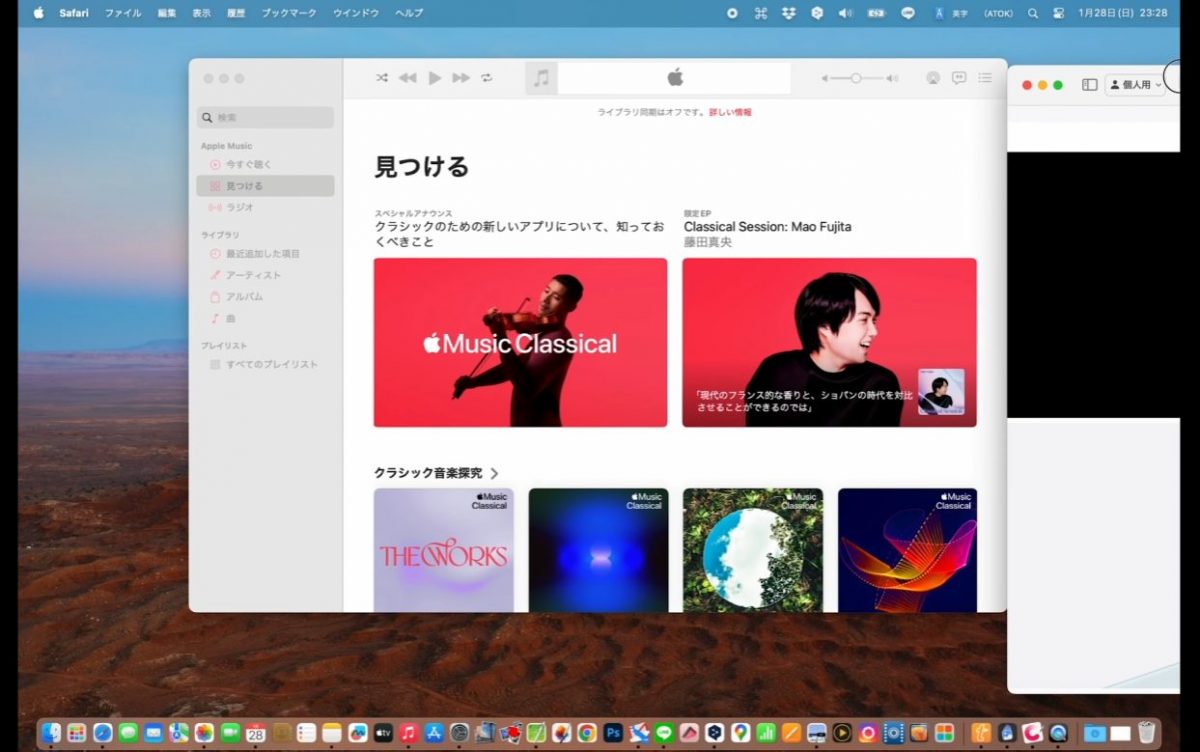Viewport: 1200px width, 752px height.
Task: Open Messages from the Dock
Action: (128, 733)
